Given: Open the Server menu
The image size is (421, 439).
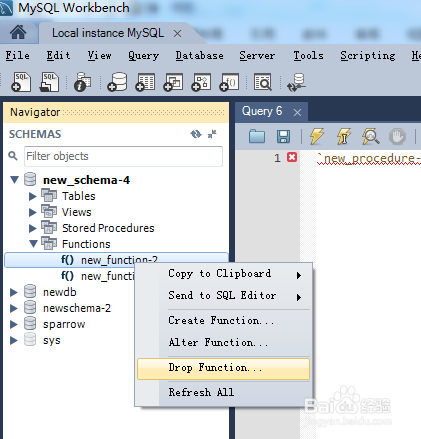Looking at the screenshot, I should (x=257, y=55).
